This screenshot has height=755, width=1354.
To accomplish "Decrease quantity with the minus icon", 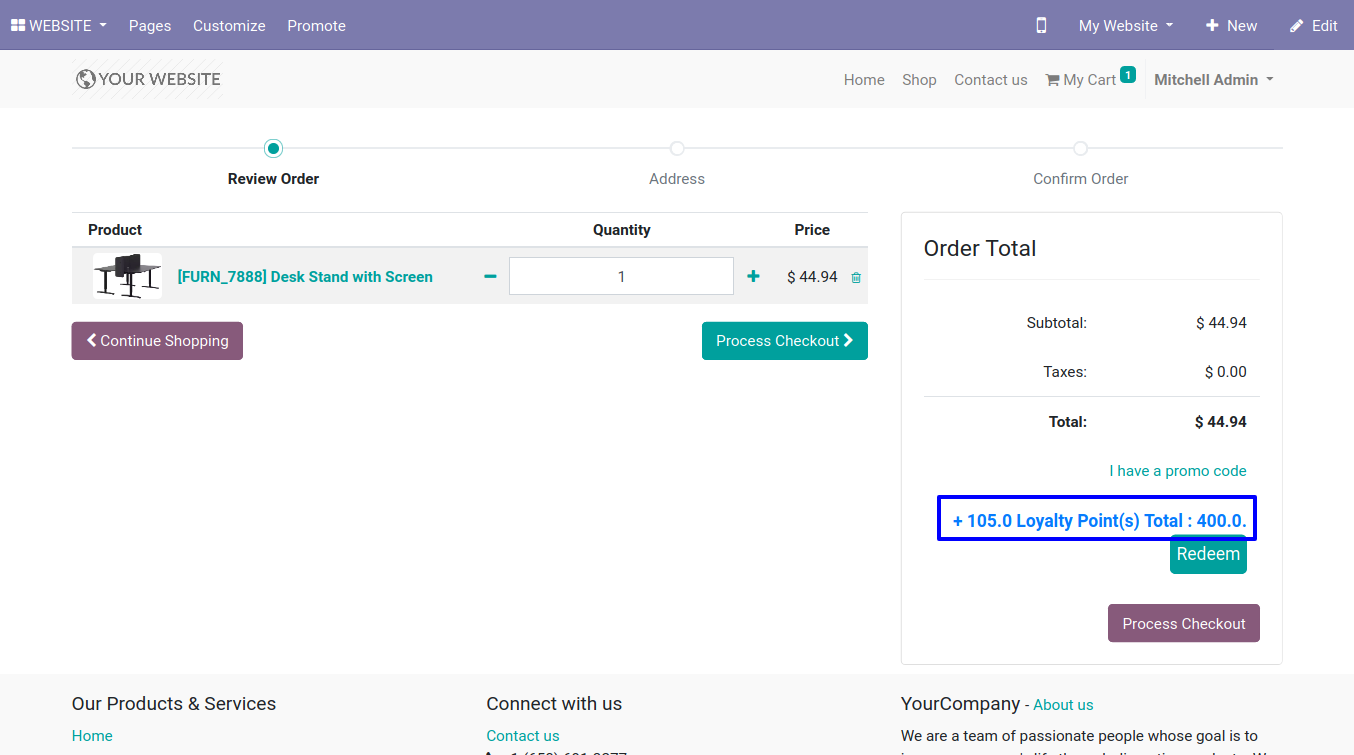I will tap(490, 276).
